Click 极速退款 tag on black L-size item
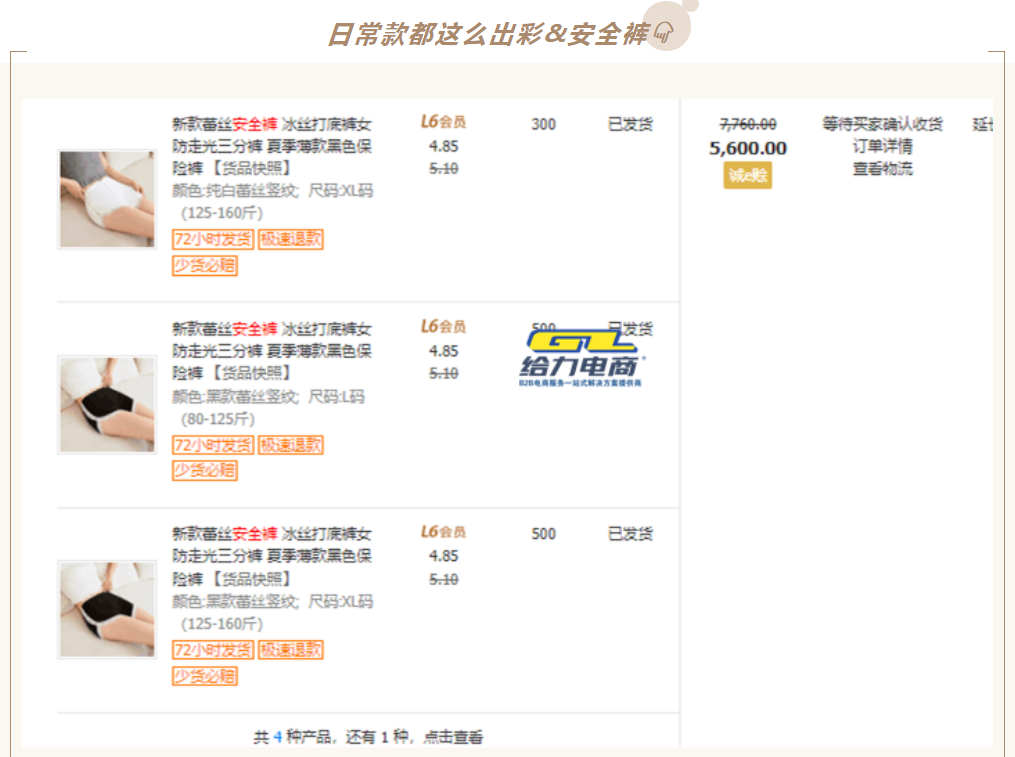Screen dimensions: 1015x757 (291, 445)
